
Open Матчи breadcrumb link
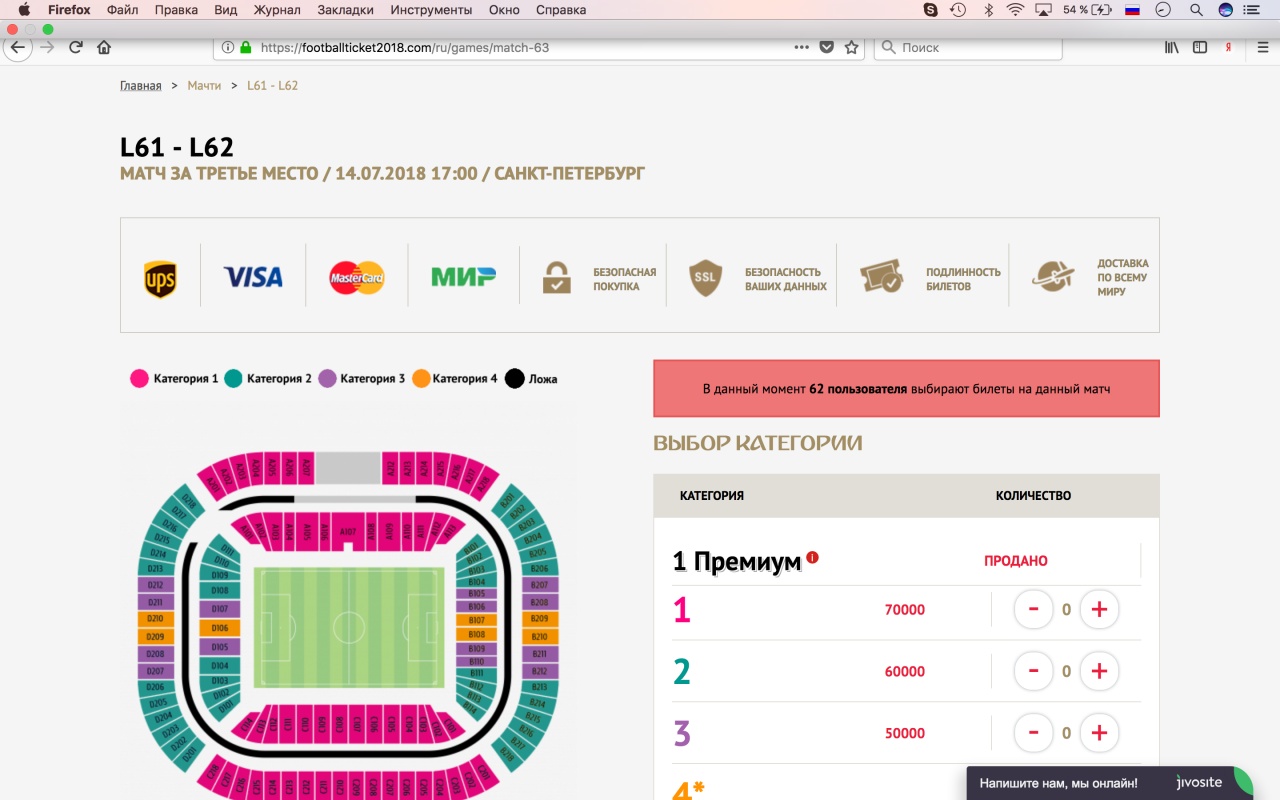click(204, 86)
